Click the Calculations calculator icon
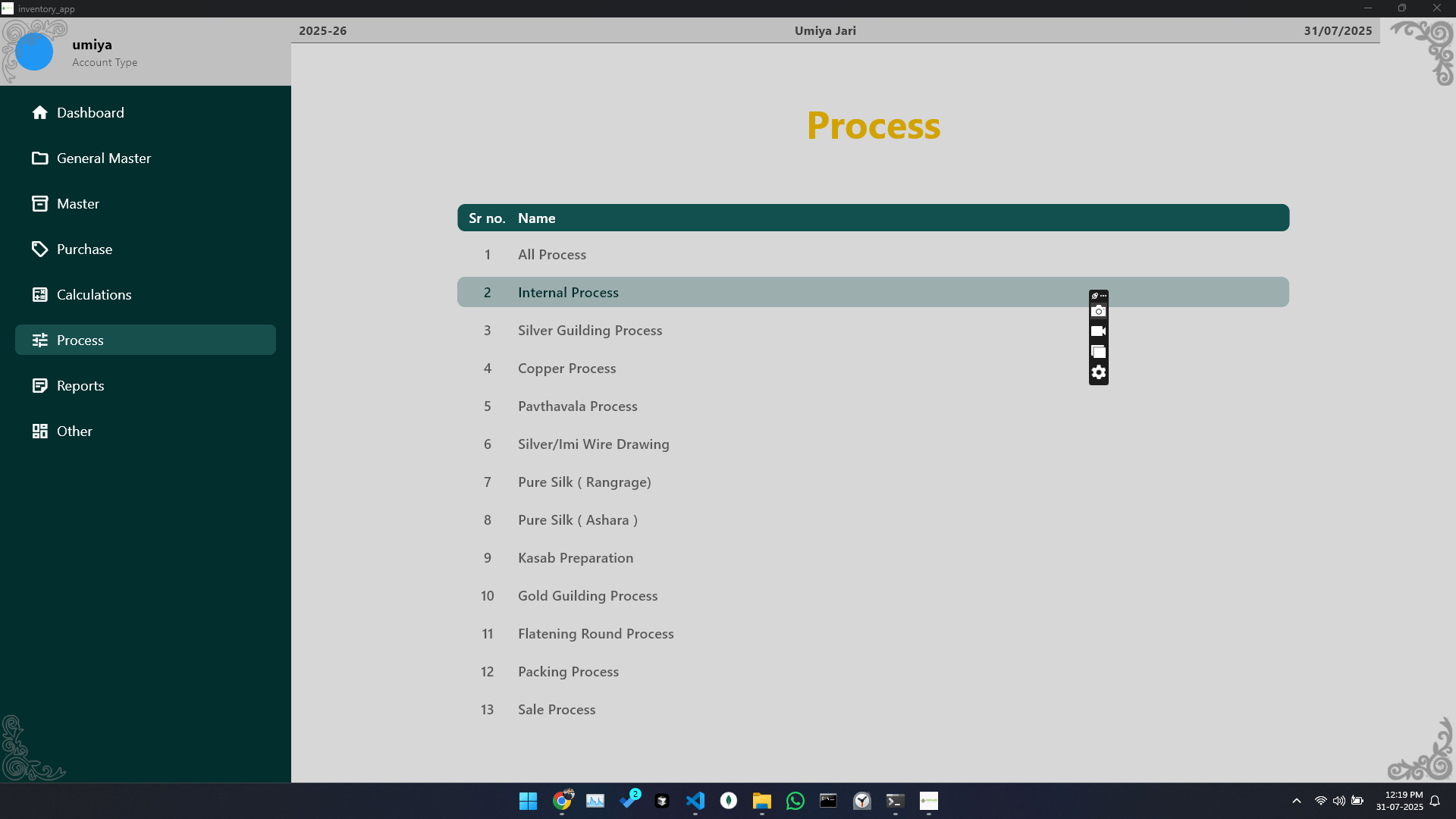Image resolution: width=1456 pixels, height=819 pixels. pyautogui.click(x=39, y=295)
